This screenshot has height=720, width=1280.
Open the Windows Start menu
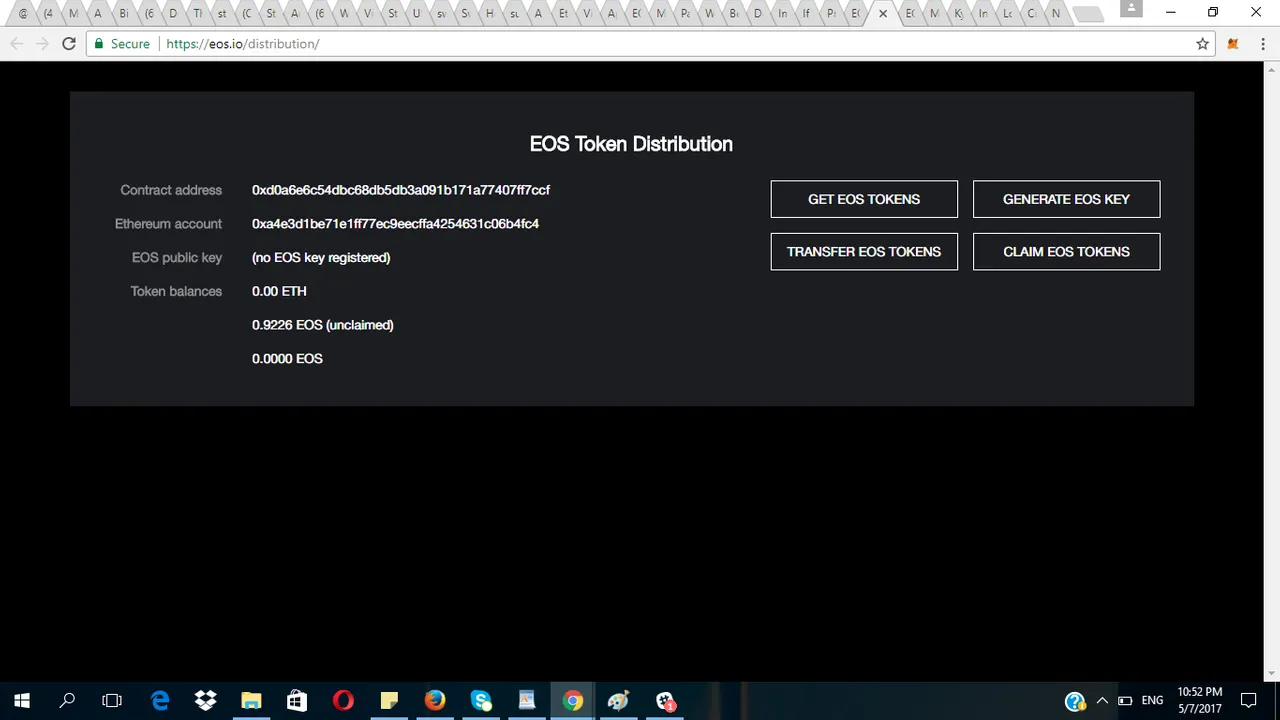coord(22,701)
